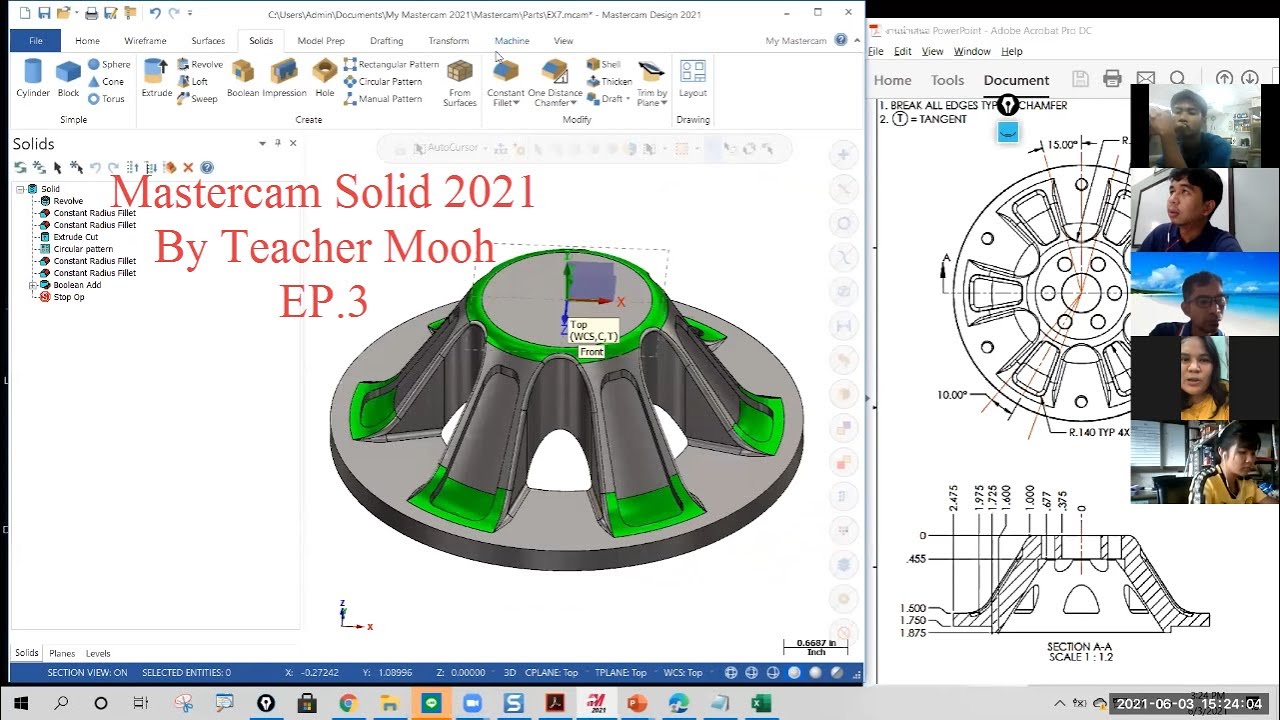Open Tools tab in Acrobat
The image size is (1280, 720).
point(947,80)
